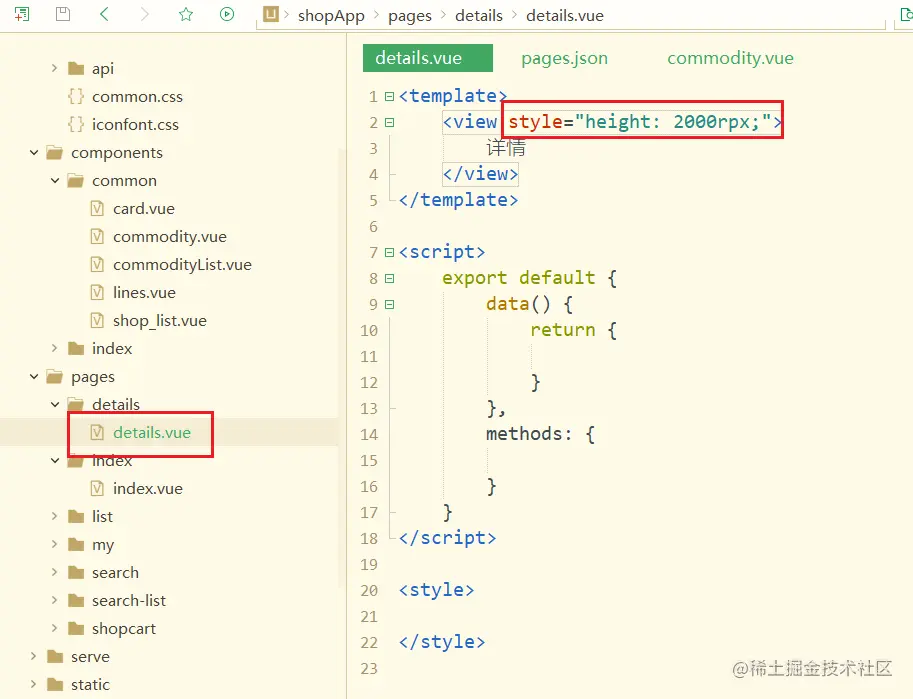913x699 pixels.
Task: Collapse the pages folder
Action: pos(34,377)
